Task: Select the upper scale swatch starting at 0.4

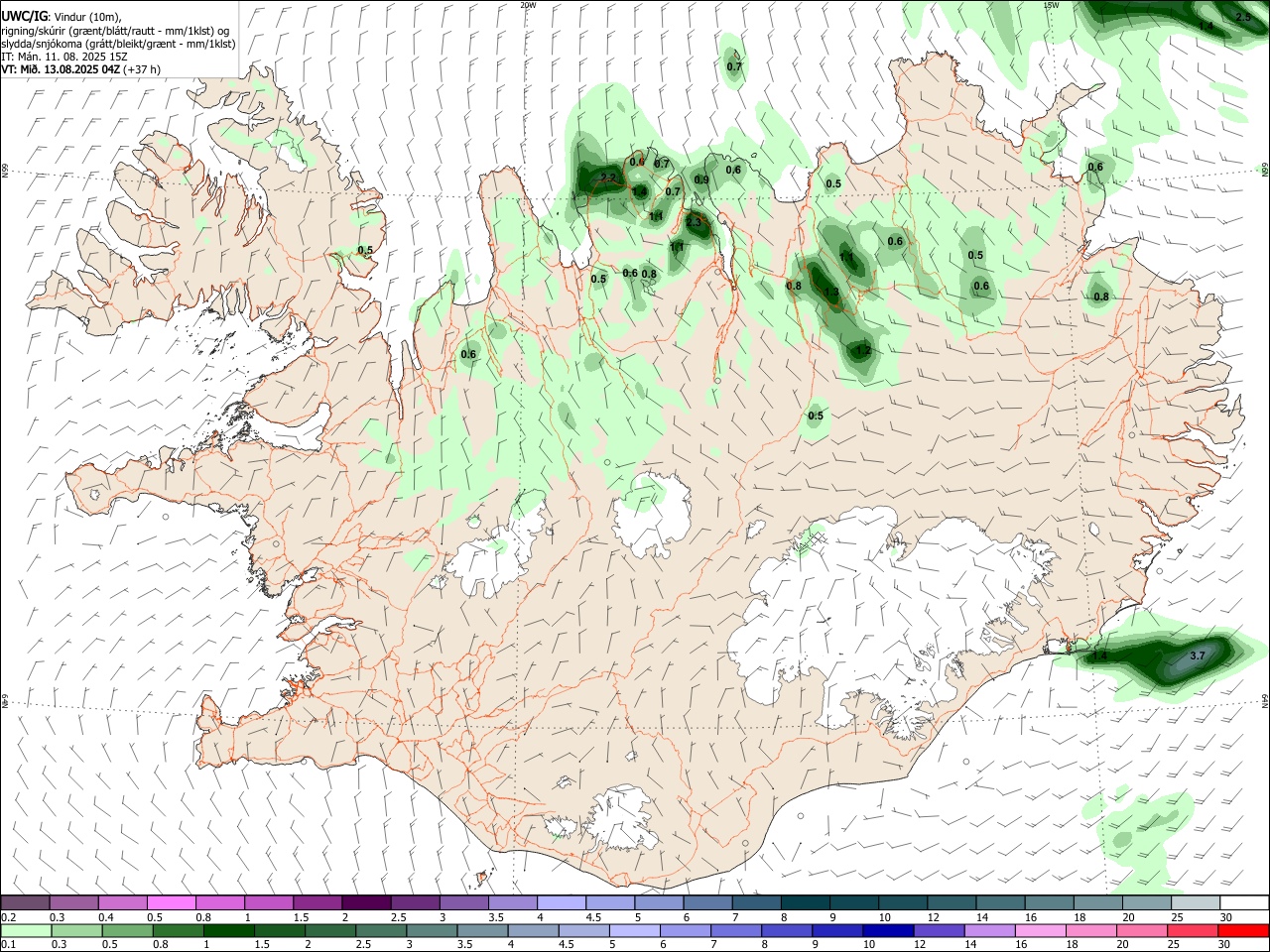Action: 122,902
